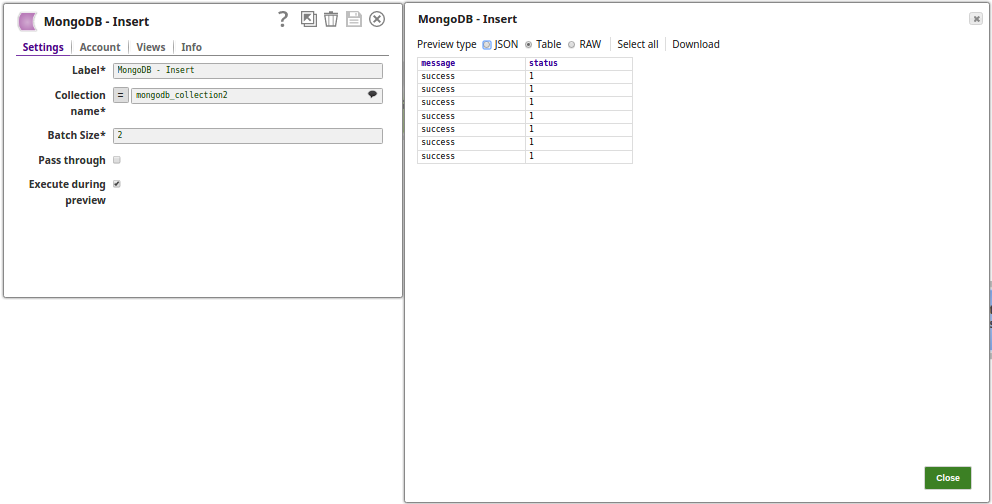
Task: Click the pop-out window icon in Insert panel
Action: pos(309,19)
